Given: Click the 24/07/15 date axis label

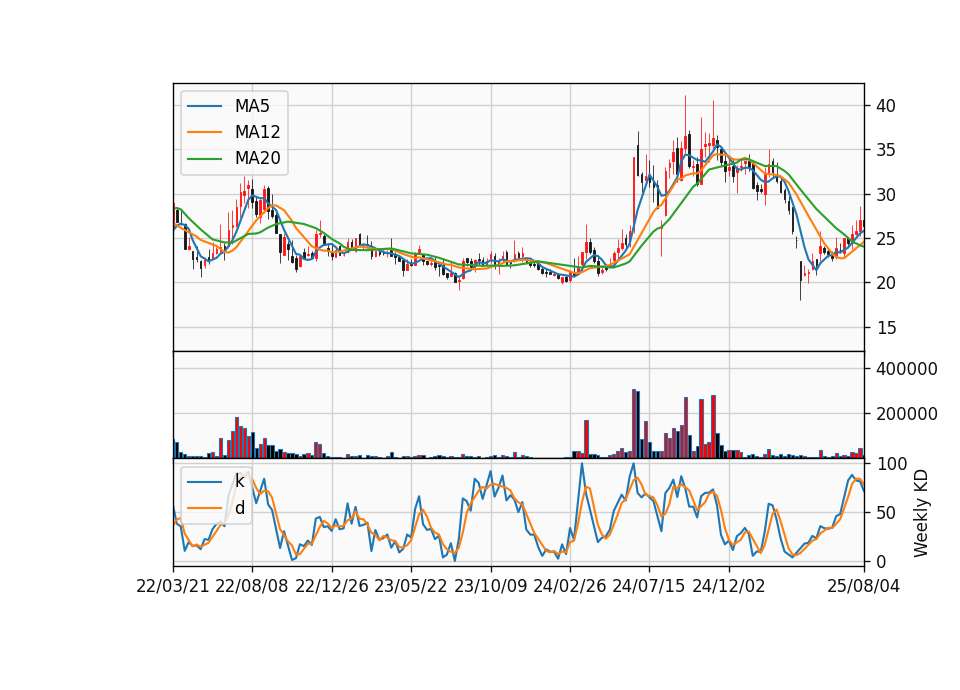Looking at the screenshot, I should pos(649,587).
